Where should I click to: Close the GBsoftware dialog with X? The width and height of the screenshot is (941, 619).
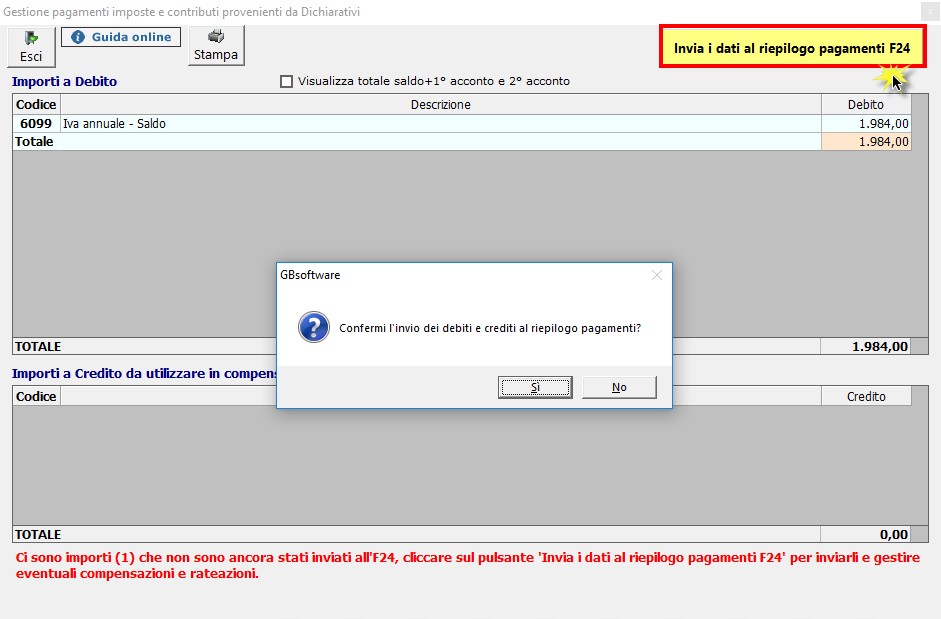657,275
